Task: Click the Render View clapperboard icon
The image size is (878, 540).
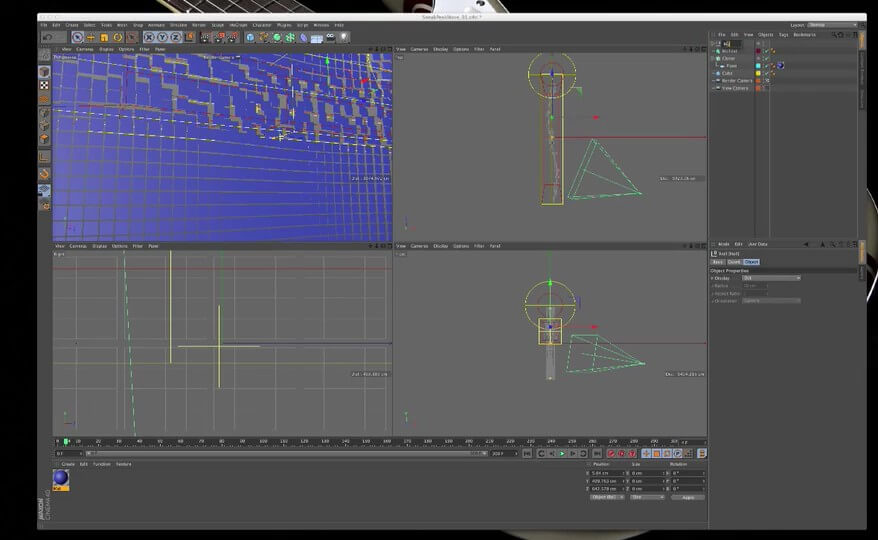Action: point(205,38)
